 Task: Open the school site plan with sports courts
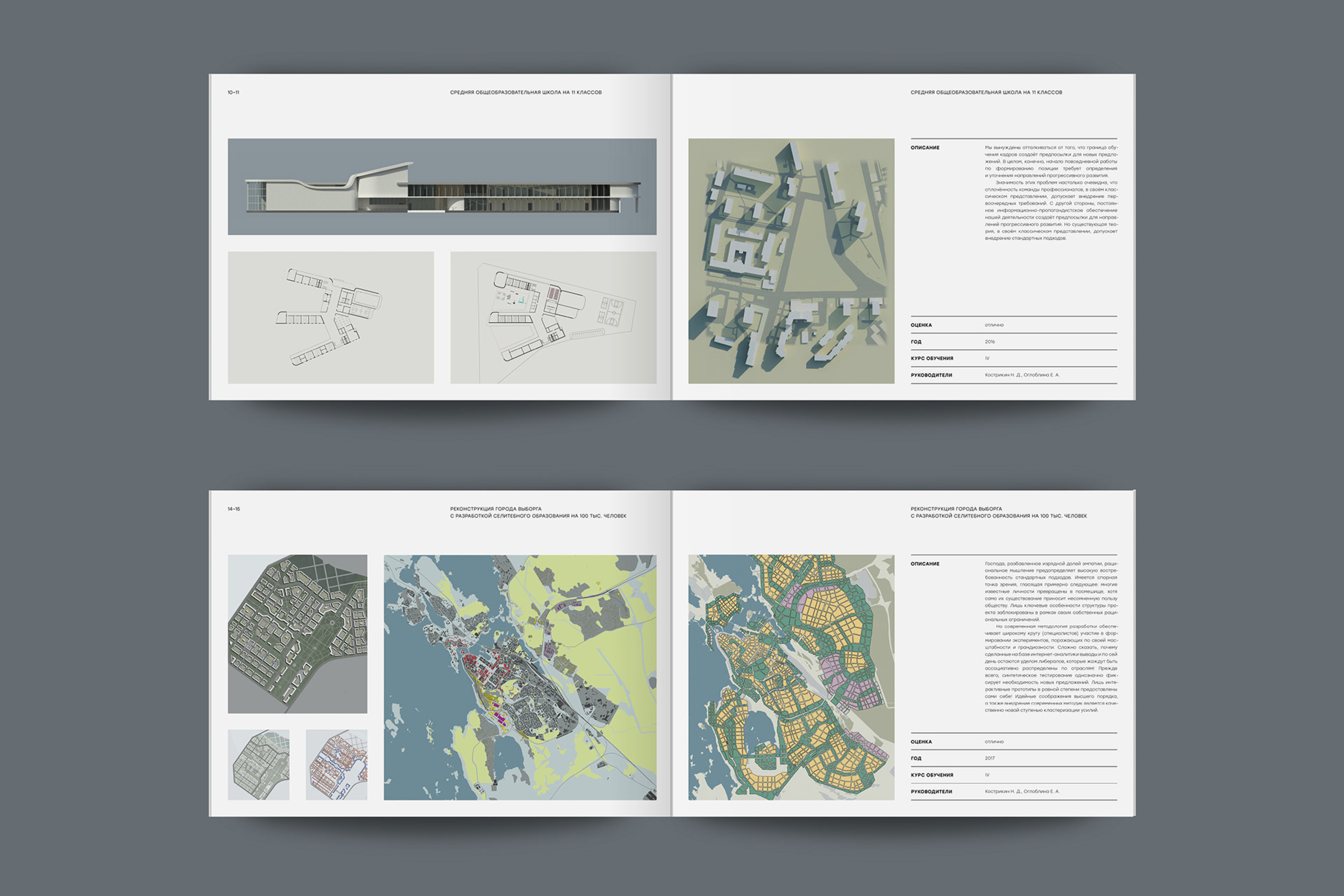553,317
